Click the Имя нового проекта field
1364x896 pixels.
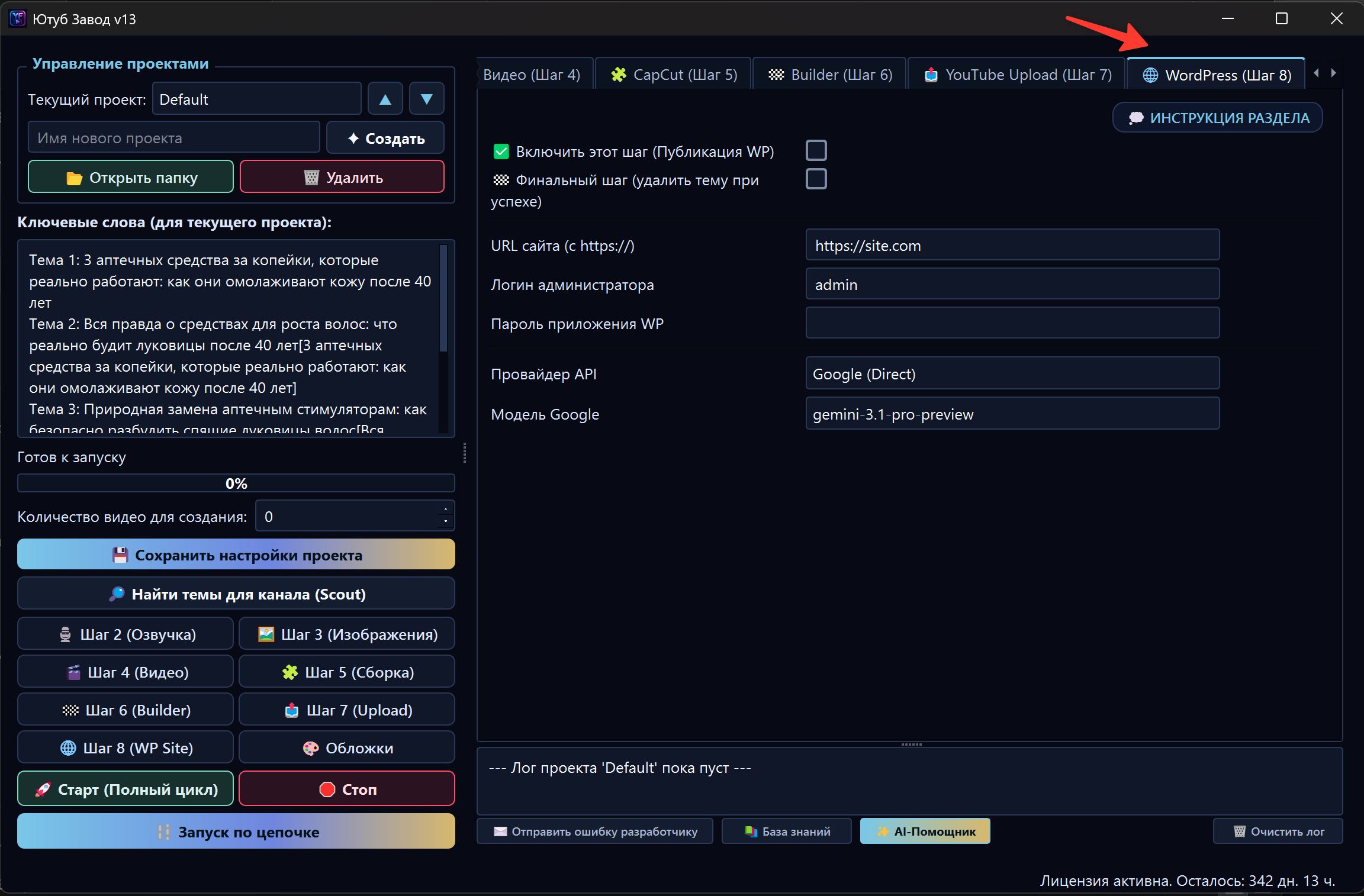coord(174,138)
